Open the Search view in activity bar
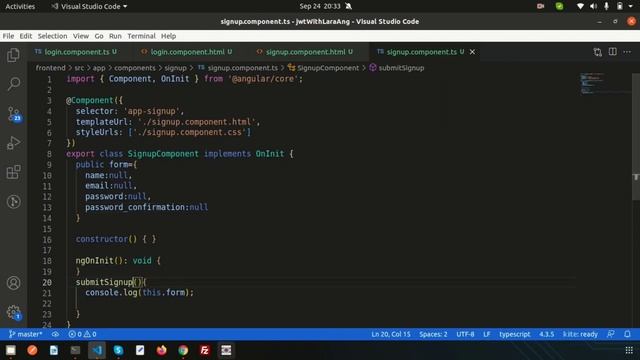This screenshot has height=360, width=640. (13, 84)
